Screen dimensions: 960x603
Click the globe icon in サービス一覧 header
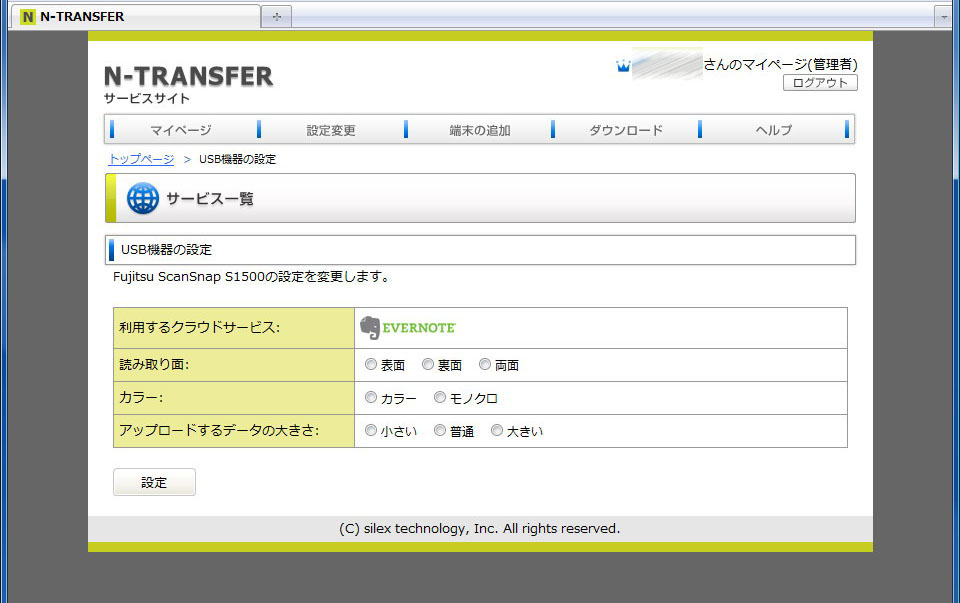point(141,197)
